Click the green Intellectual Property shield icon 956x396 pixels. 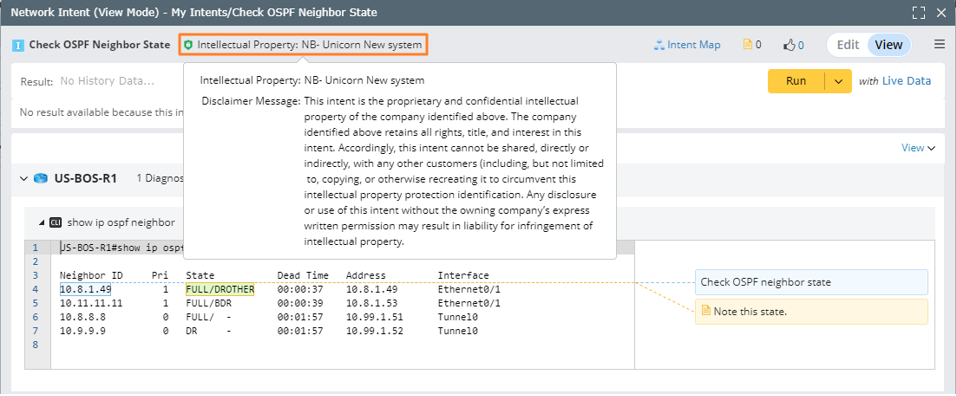tap(188, 45)
